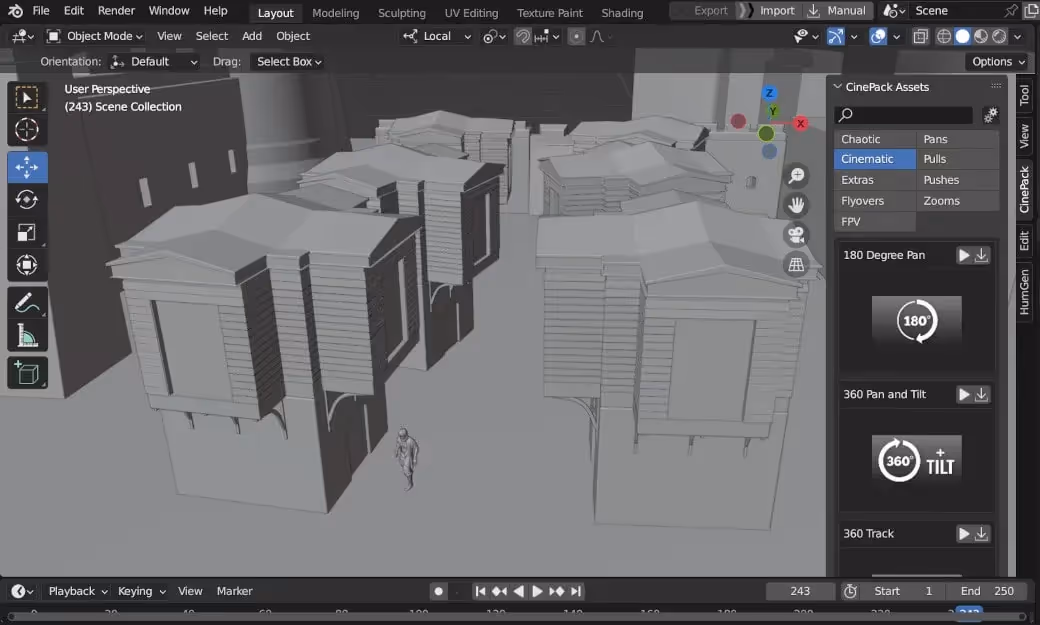Viewport: 1040px width, 625px height.
Task: Download the 360 Pan and Tilt asset
Action: (x=982, y=395)
